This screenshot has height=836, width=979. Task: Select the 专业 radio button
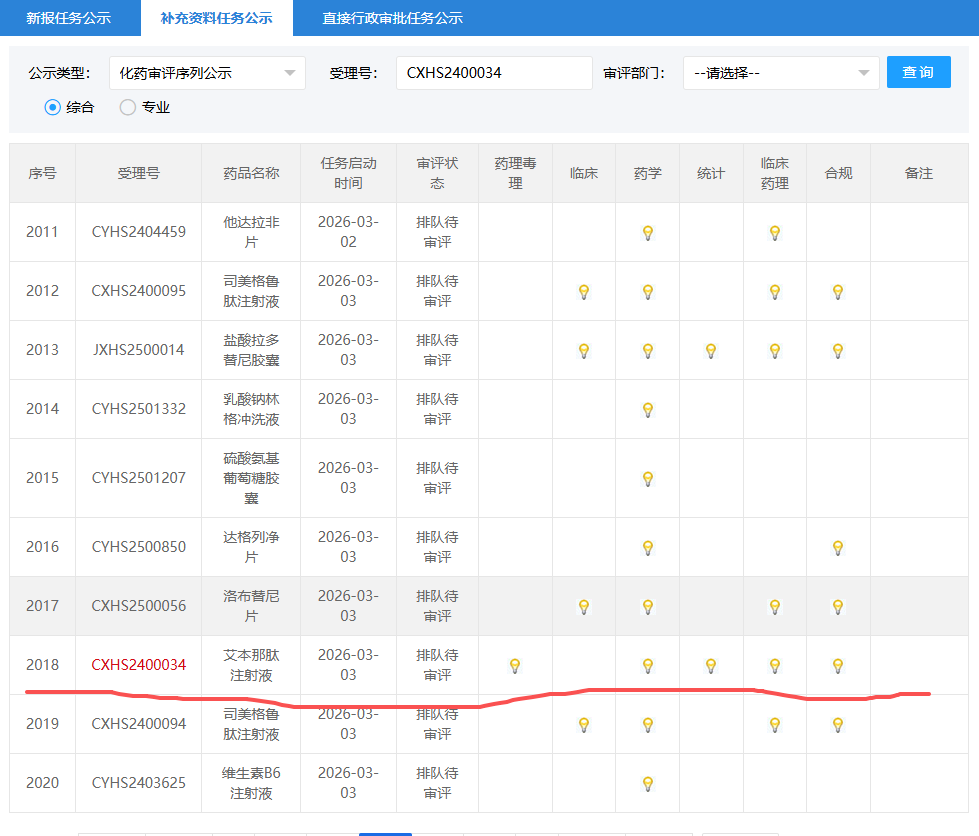tap(128, 107)
